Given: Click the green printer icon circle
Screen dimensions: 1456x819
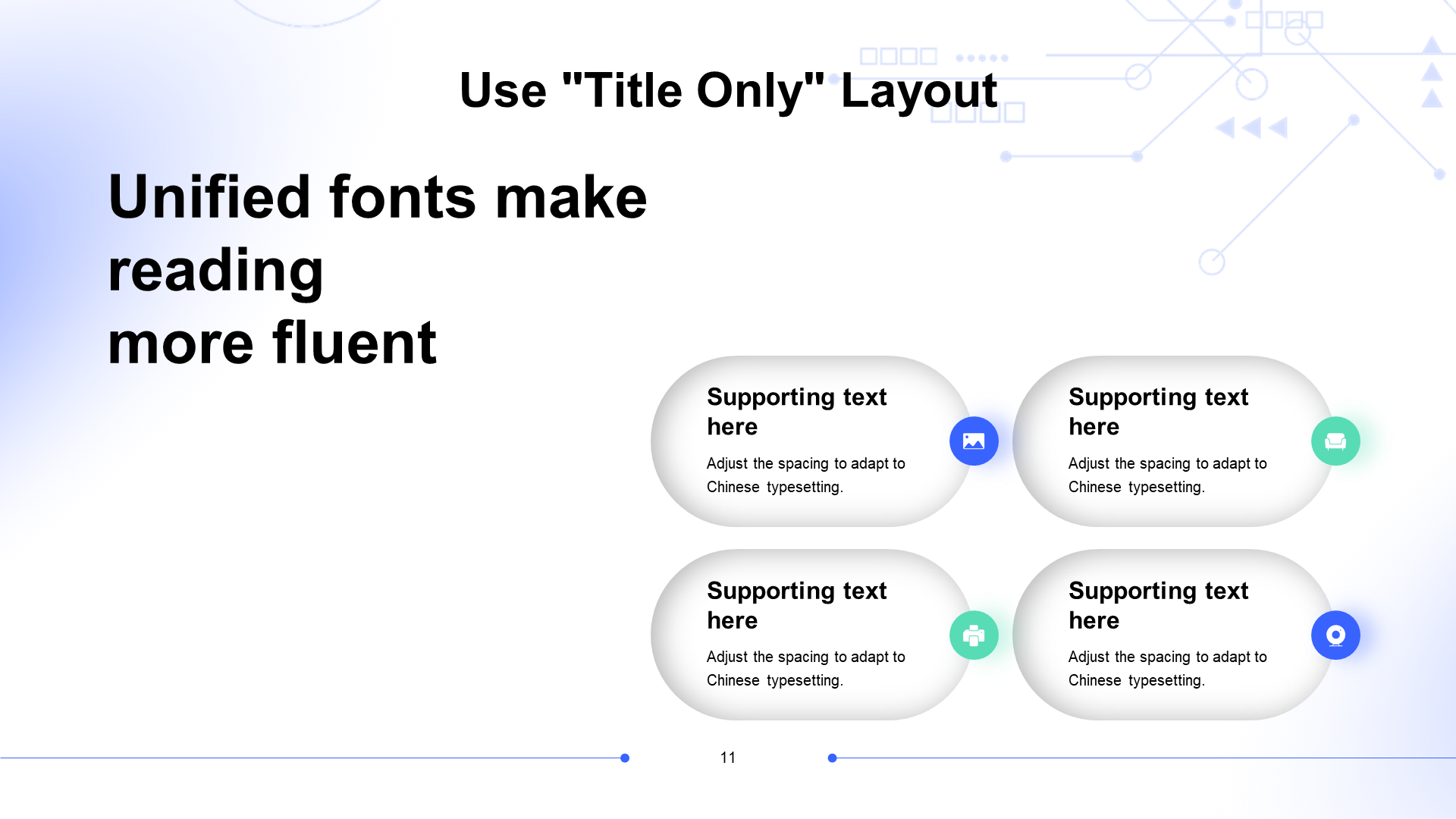Looking at the screenshot, I should click(x=974, y=635).
